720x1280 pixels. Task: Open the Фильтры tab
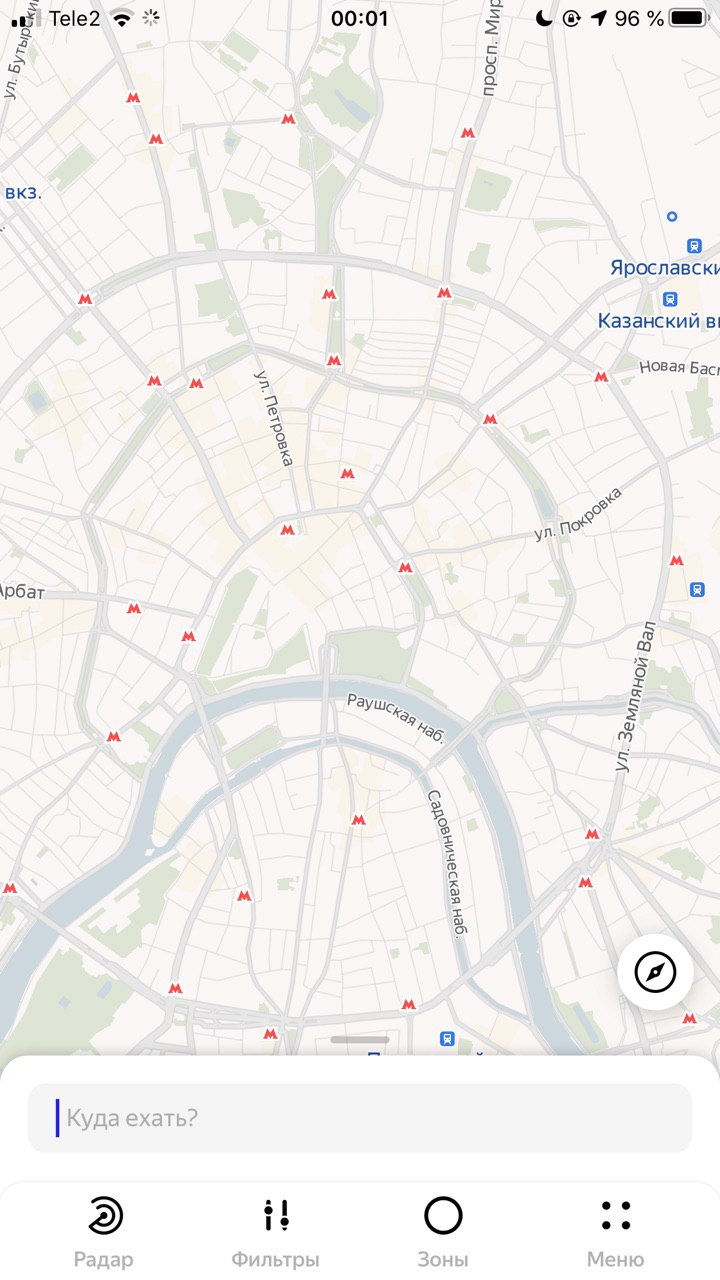point(275,1232)
